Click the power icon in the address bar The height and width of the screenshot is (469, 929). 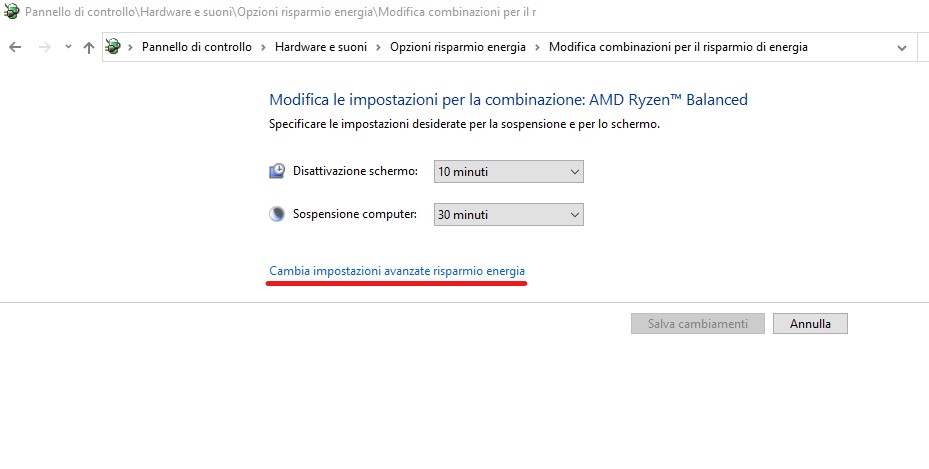114,47
